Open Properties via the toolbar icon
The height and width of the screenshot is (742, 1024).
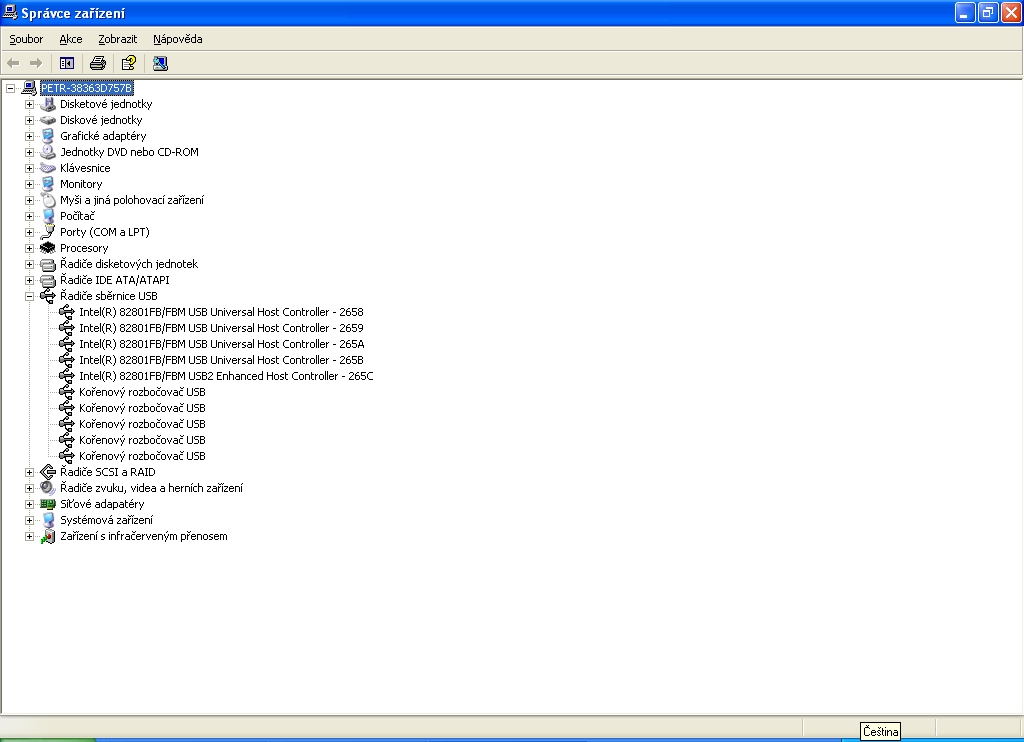pos(129,63)
